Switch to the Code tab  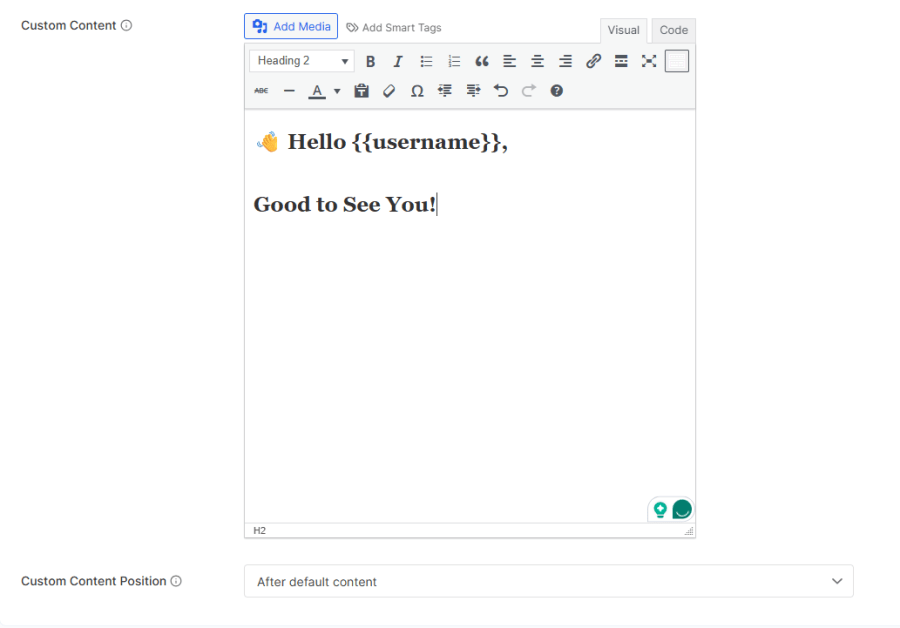click(673, 30)
